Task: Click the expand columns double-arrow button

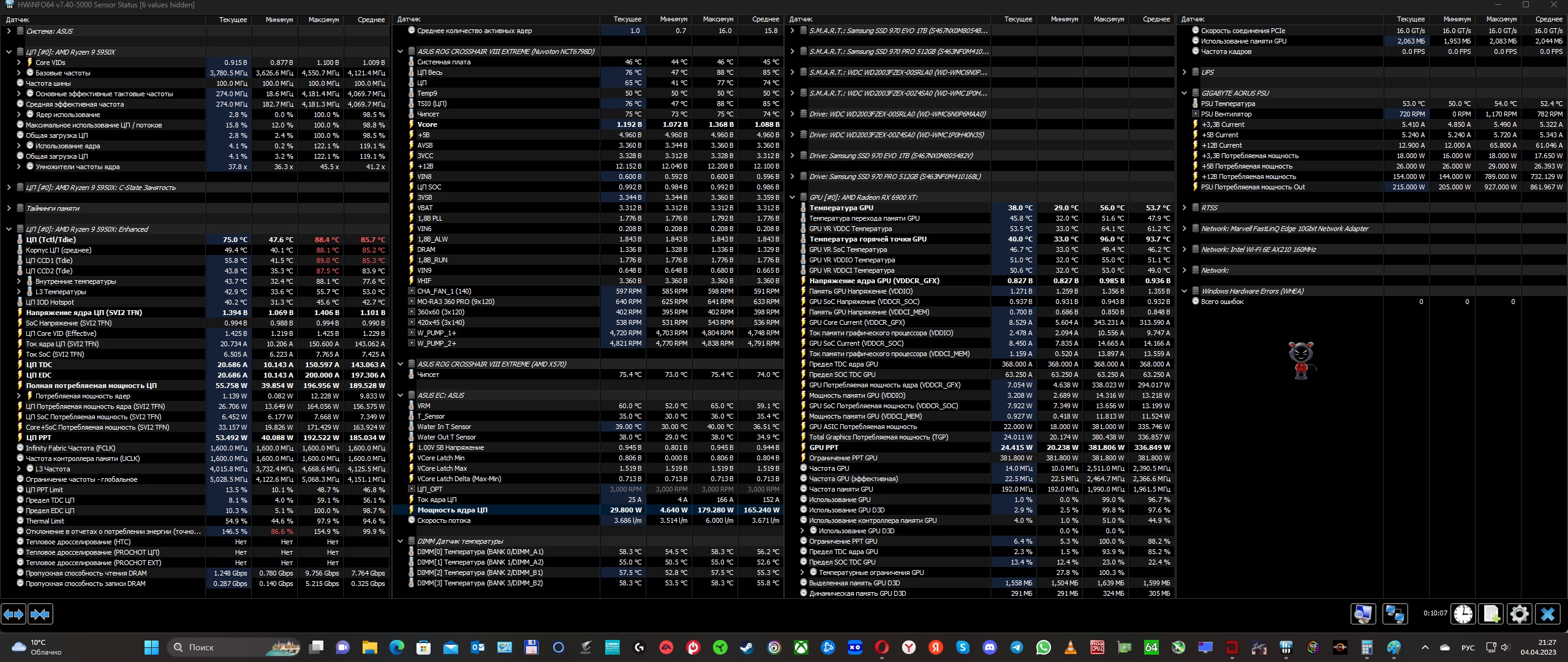Action: [14, 614]
